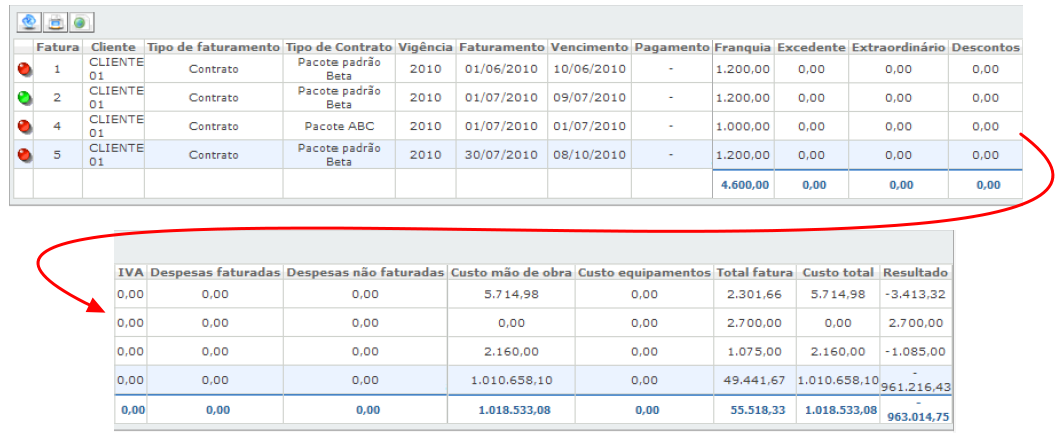Click the refresh icon in the toolbar
This screenshot has height=441, width=1059.
[x=29, y=21]
